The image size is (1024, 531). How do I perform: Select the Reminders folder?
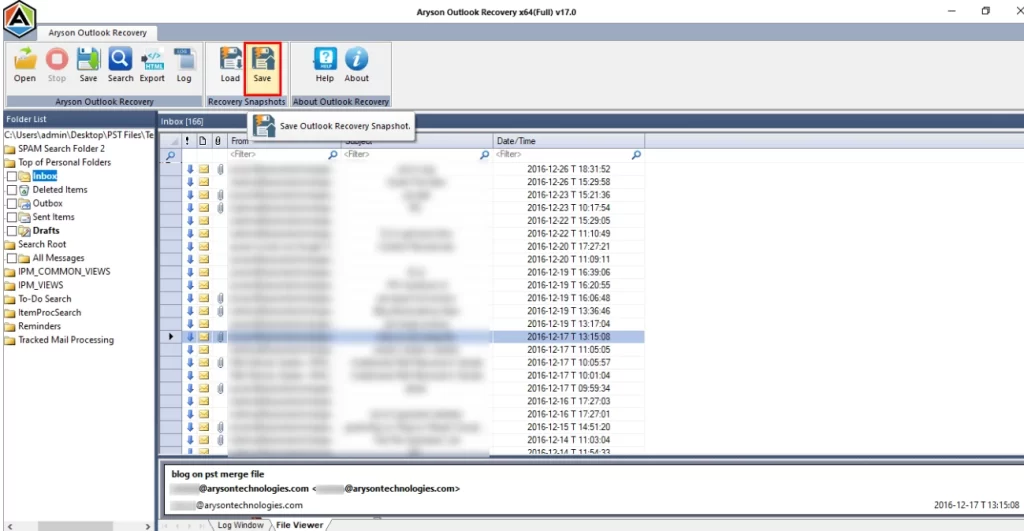coord(39,327)
